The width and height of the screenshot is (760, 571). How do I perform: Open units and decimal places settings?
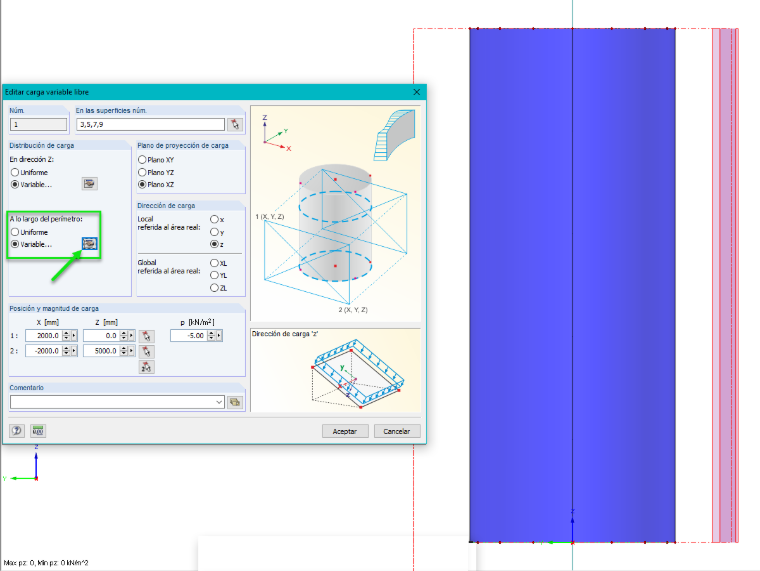coord(38,430)
